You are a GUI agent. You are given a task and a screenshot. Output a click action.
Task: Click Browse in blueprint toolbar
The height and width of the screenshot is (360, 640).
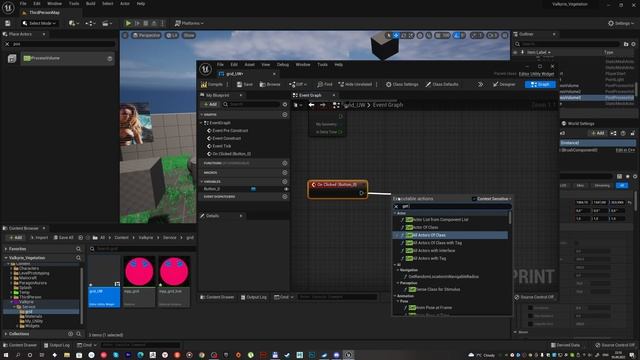270,84
